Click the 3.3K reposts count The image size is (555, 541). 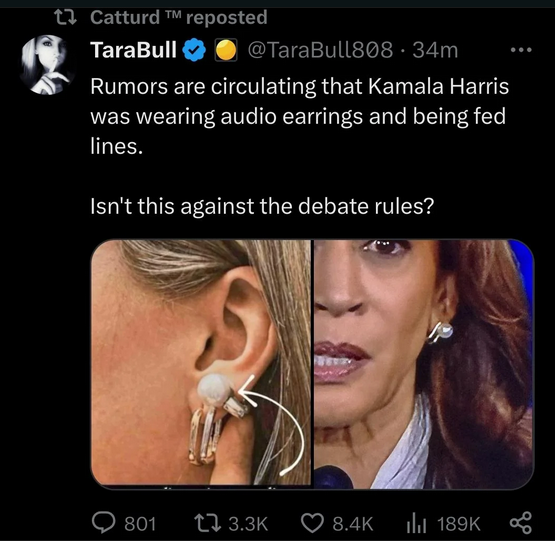coord(248,524)
